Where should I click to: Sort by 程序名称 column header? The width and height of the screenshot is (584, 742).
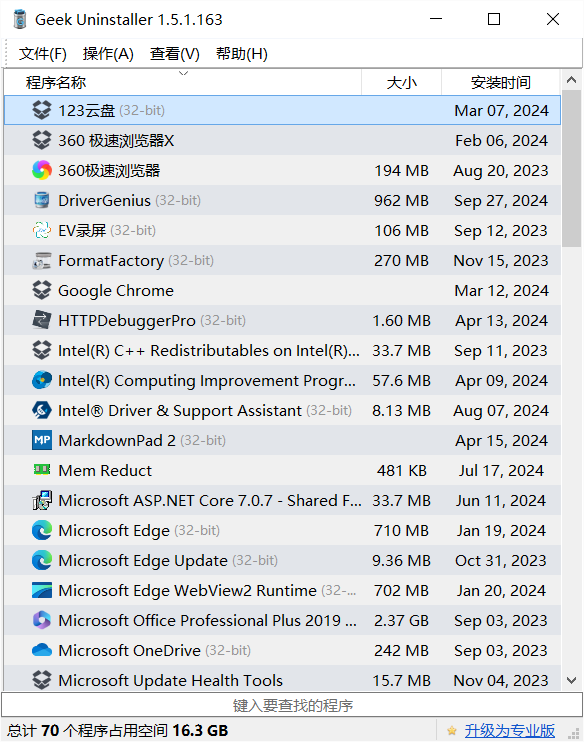pos(183,82)
